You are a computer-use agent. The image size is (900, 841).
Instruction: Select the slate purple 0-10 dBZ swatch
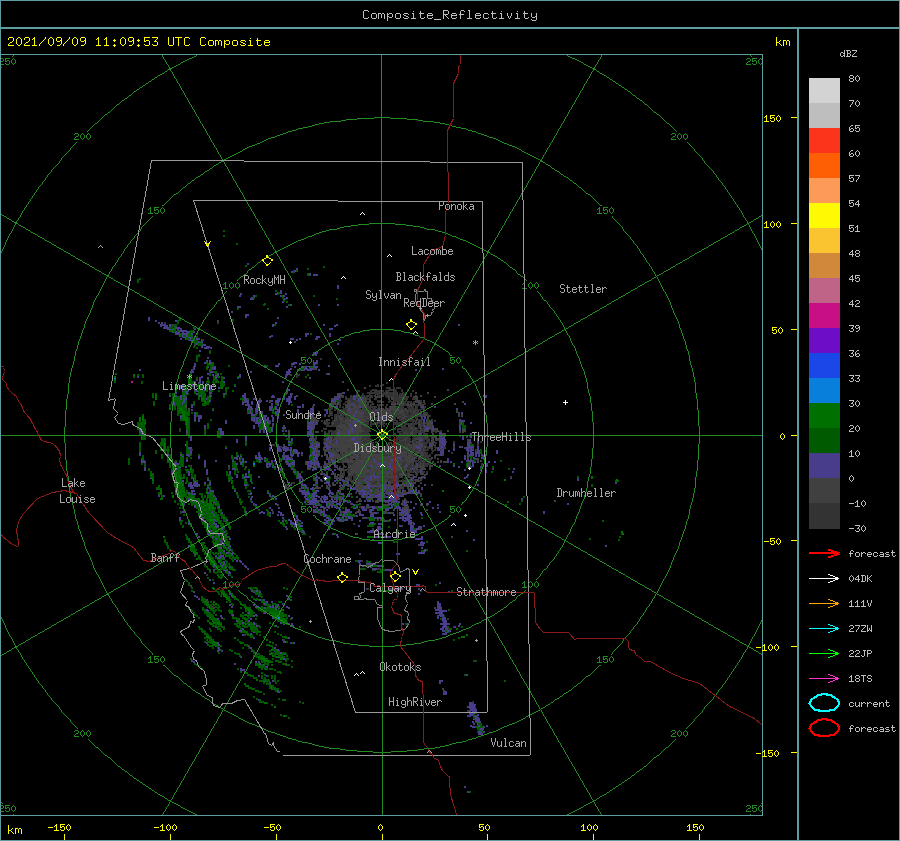[824, 466]
